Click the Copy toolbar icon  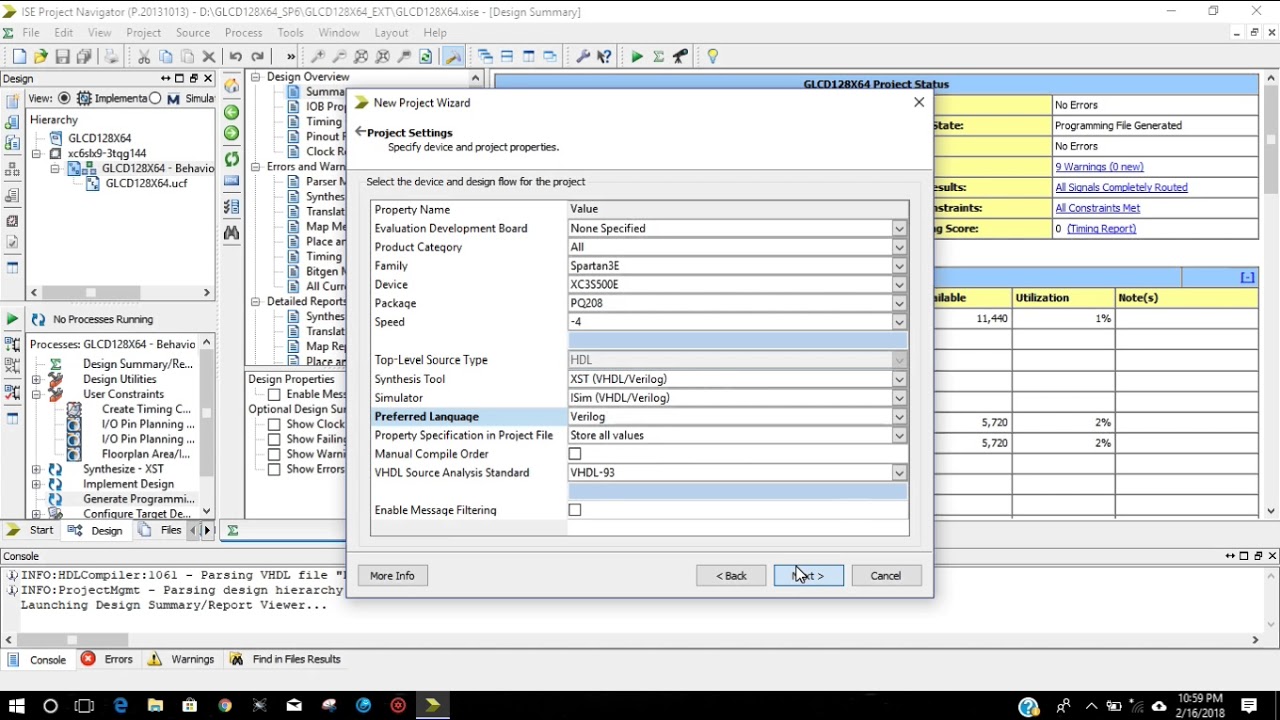(x=166, y=57)
